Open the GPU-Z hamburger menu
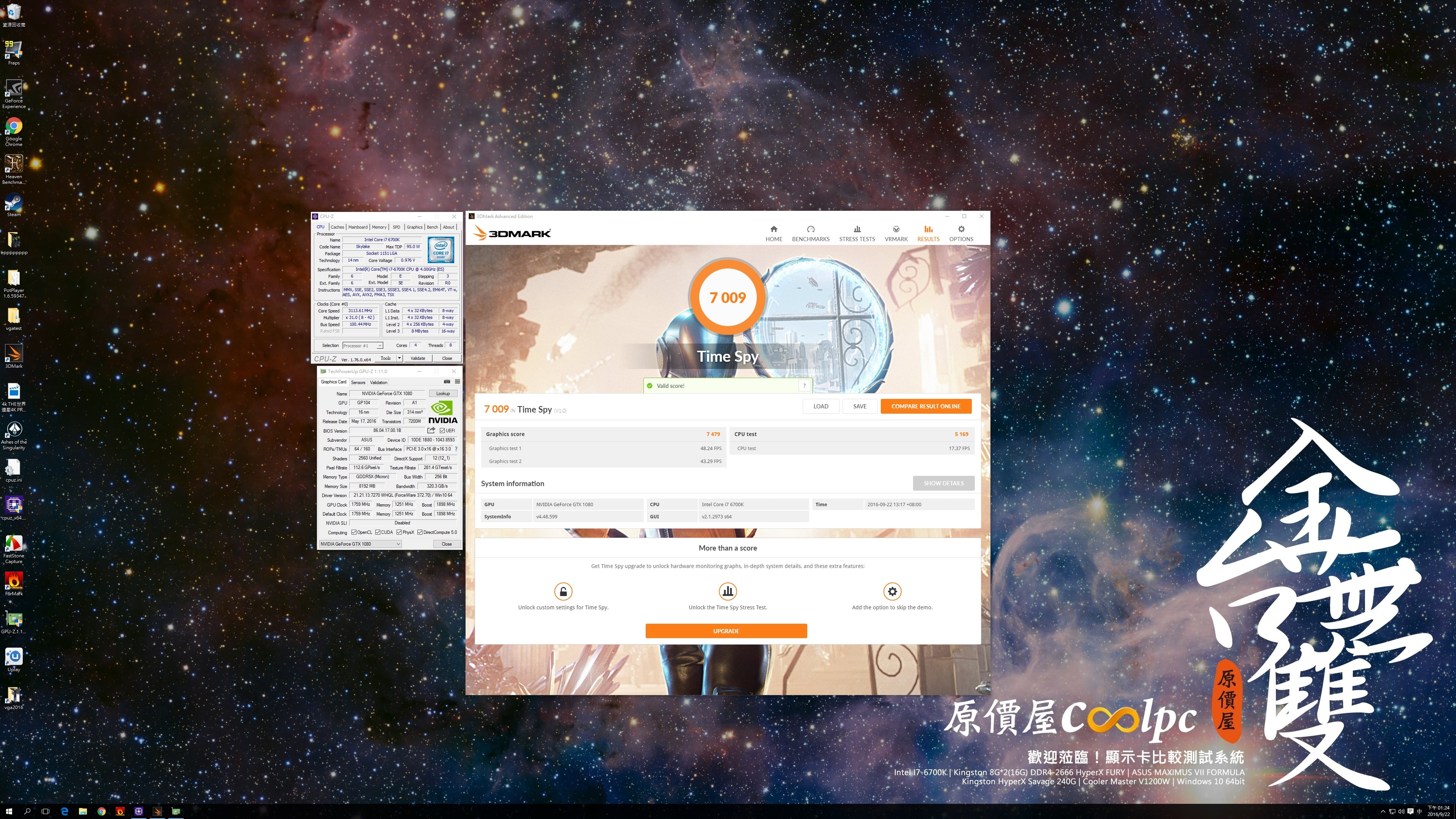Screen dimensions: 1456x819 pyautogui.click(x=457, y=381)
